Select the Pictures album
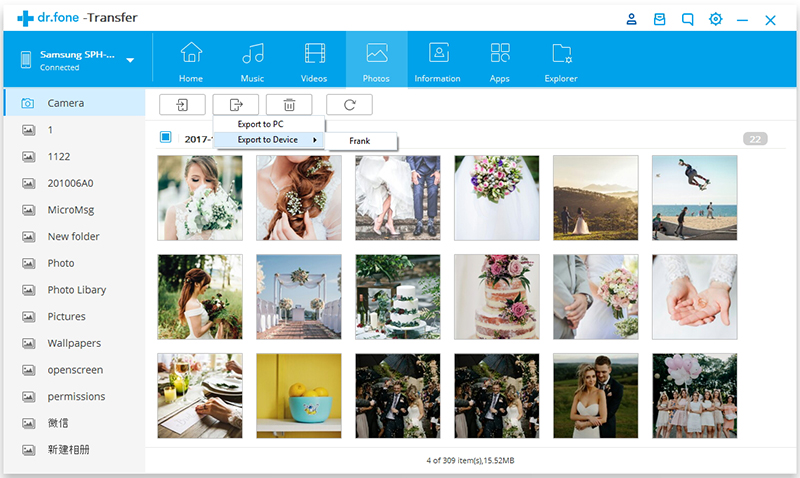The height and width of the screenshot is (478, 800). pos(74,316)
